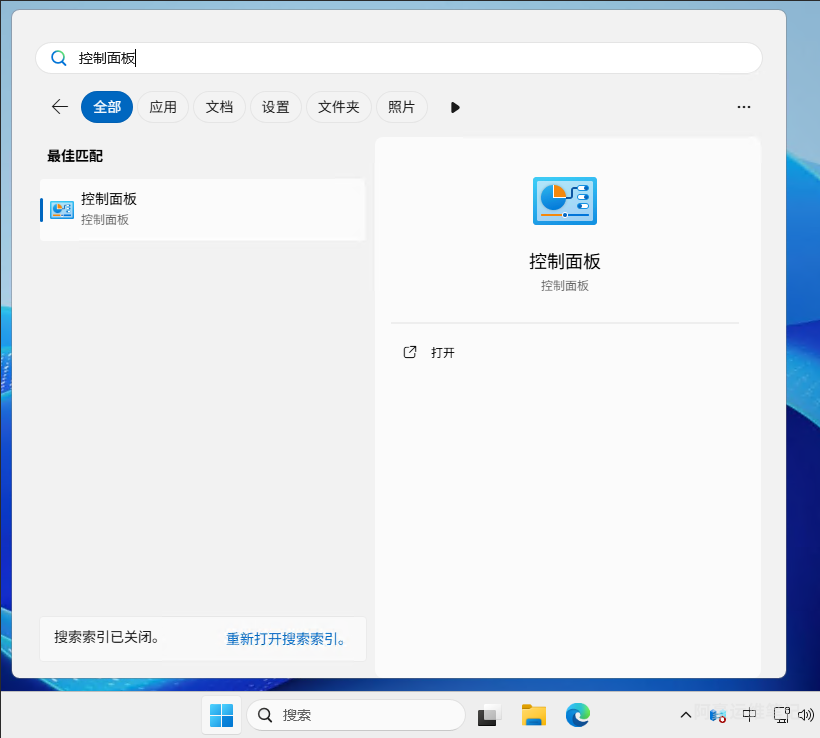820x738 pixels.
Task: Filter results by 设置
Action: [276, 107]
